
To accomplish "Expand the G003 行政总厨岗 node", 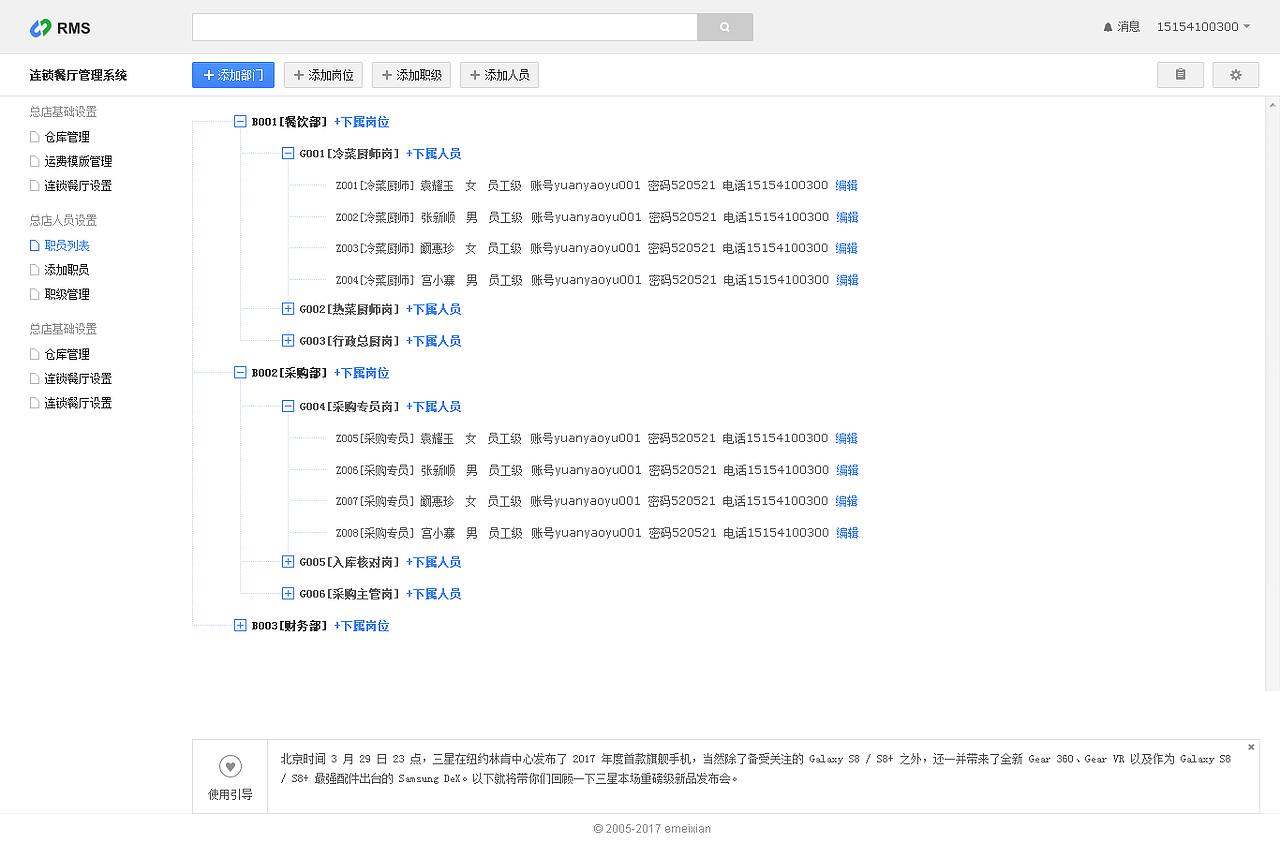I will pos(288,341).
